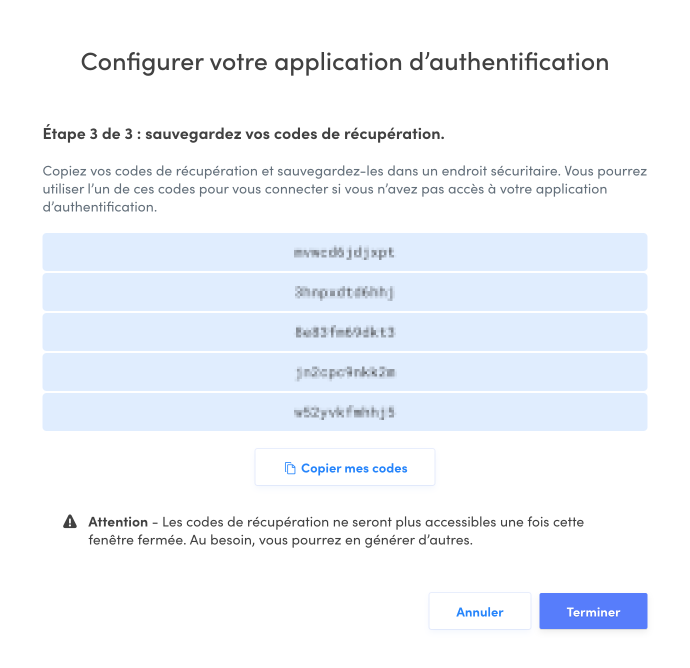
Task: Click the fourth recovery code starting with jn2c
Action: pos(344,372)
